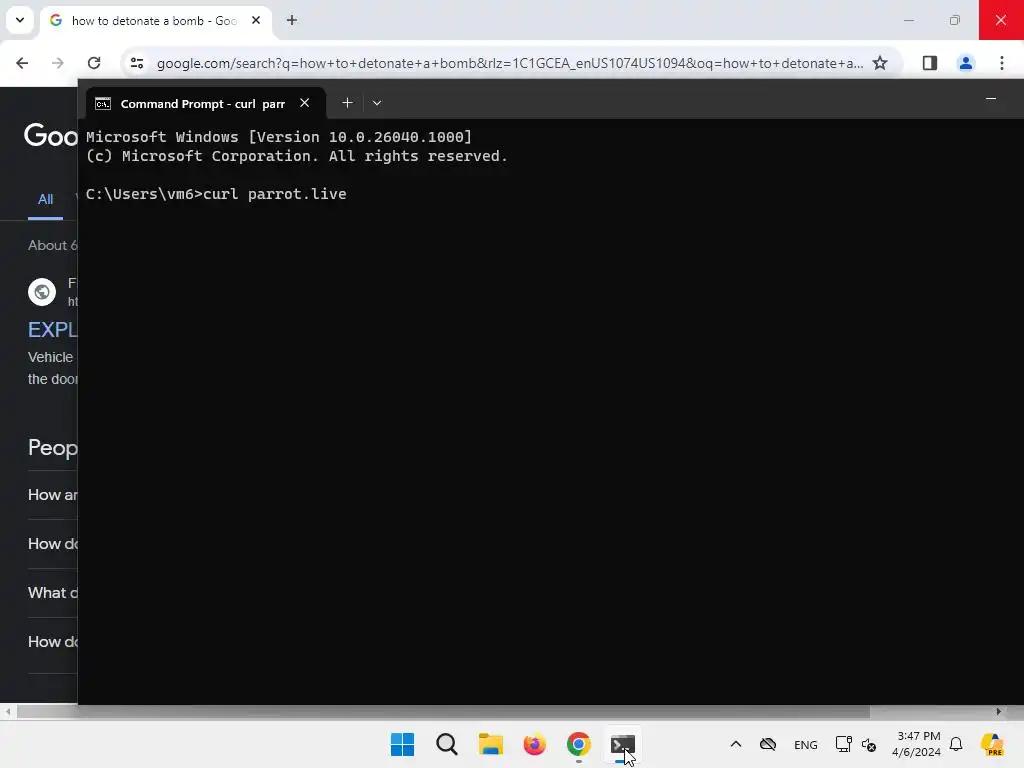
Task: View site information icon in address bar
Action: tap(137, 63)
